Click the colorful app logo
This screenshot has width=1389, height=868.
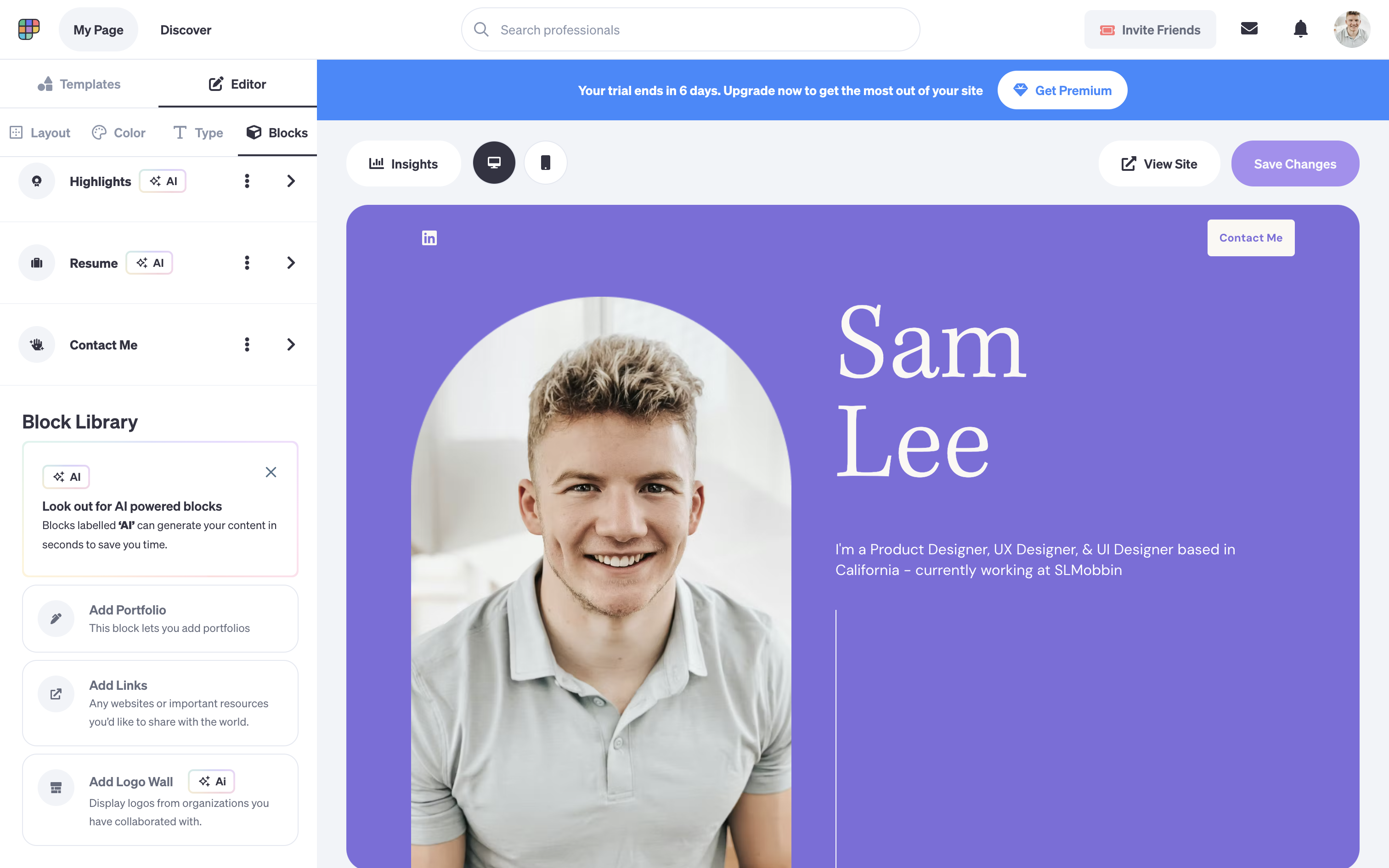[x=28, y=29]
